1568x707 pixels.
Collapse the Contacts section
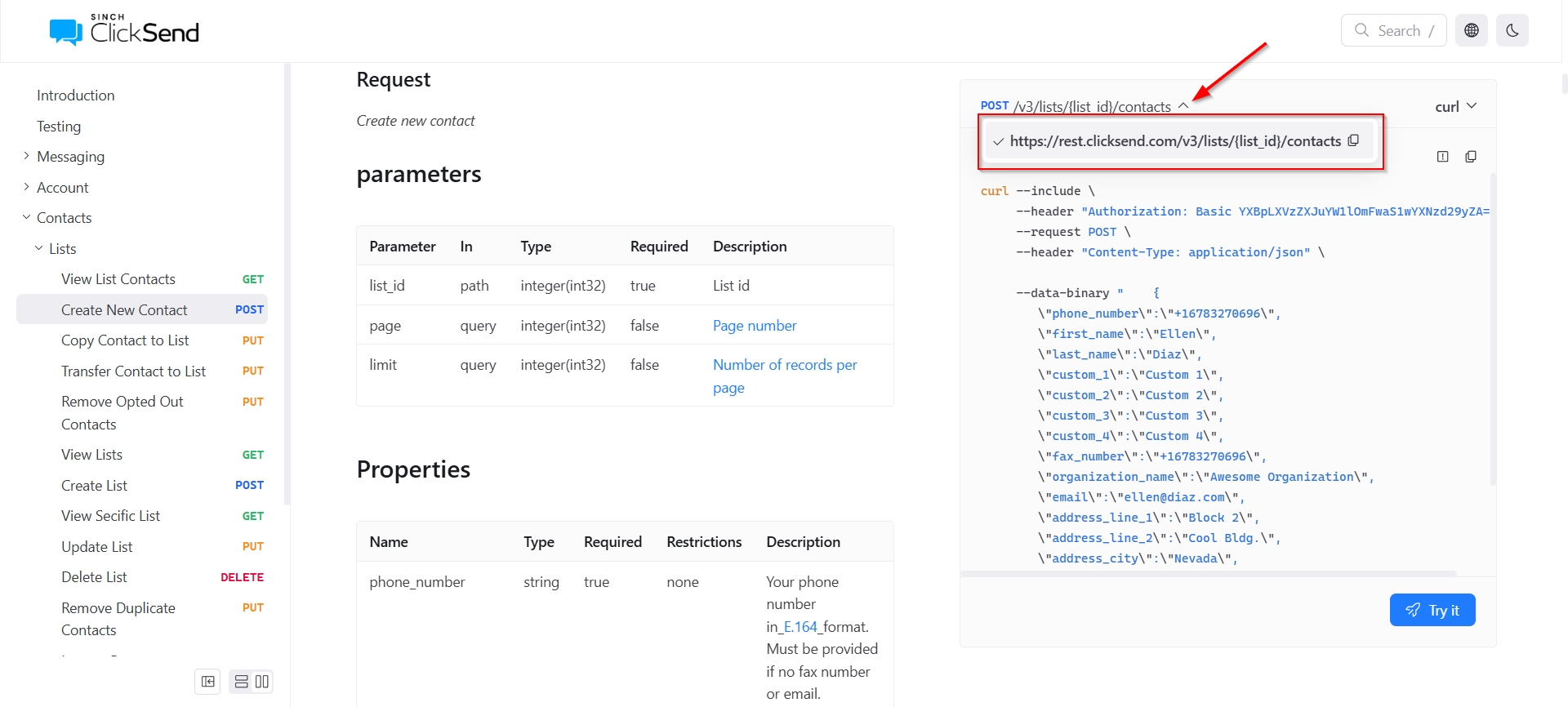click(x=65, y=218)
